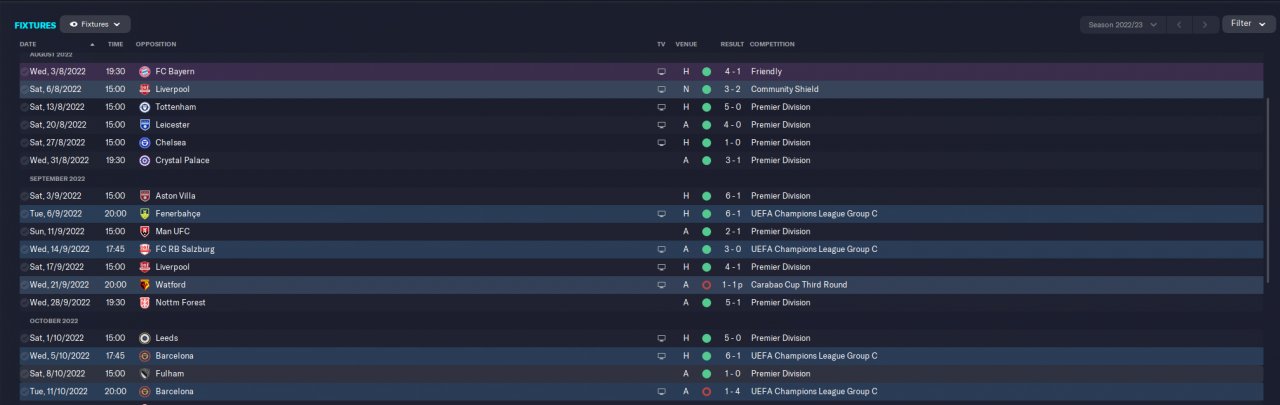Go to previous season with left arrow

tap(1182, 24)
